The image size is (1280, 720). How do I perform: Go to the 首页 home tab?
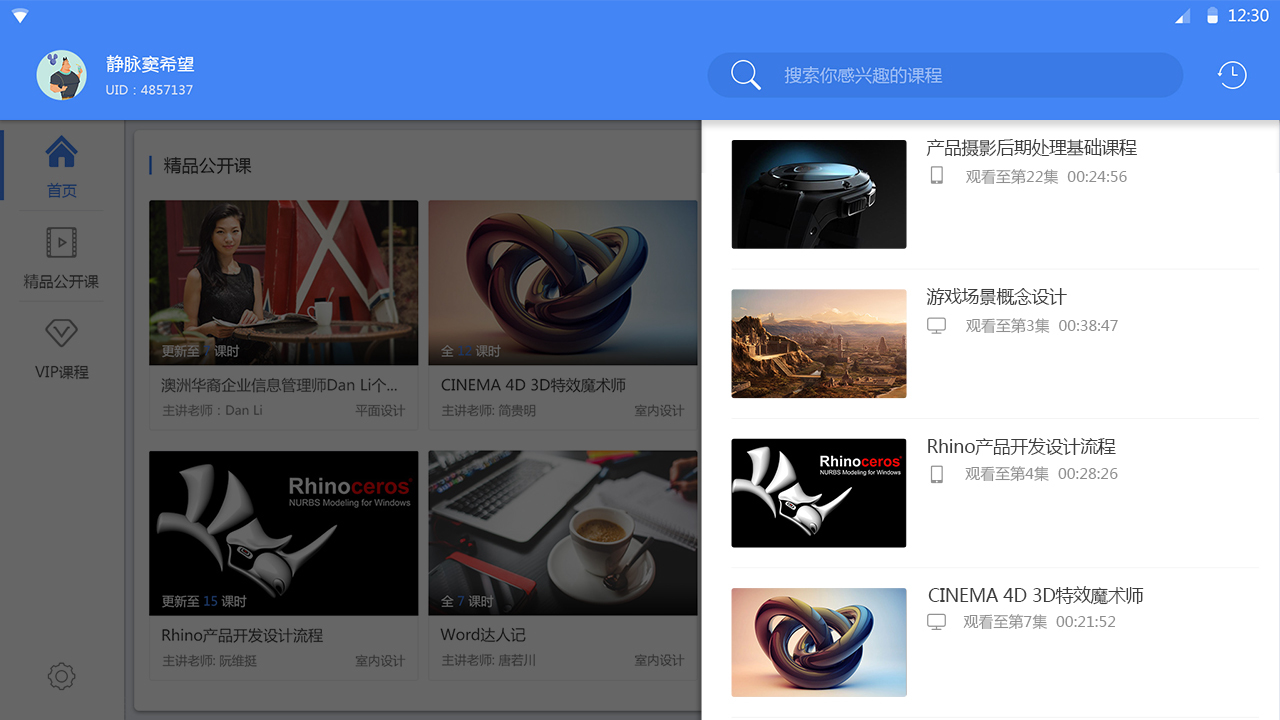coord(62,167)
